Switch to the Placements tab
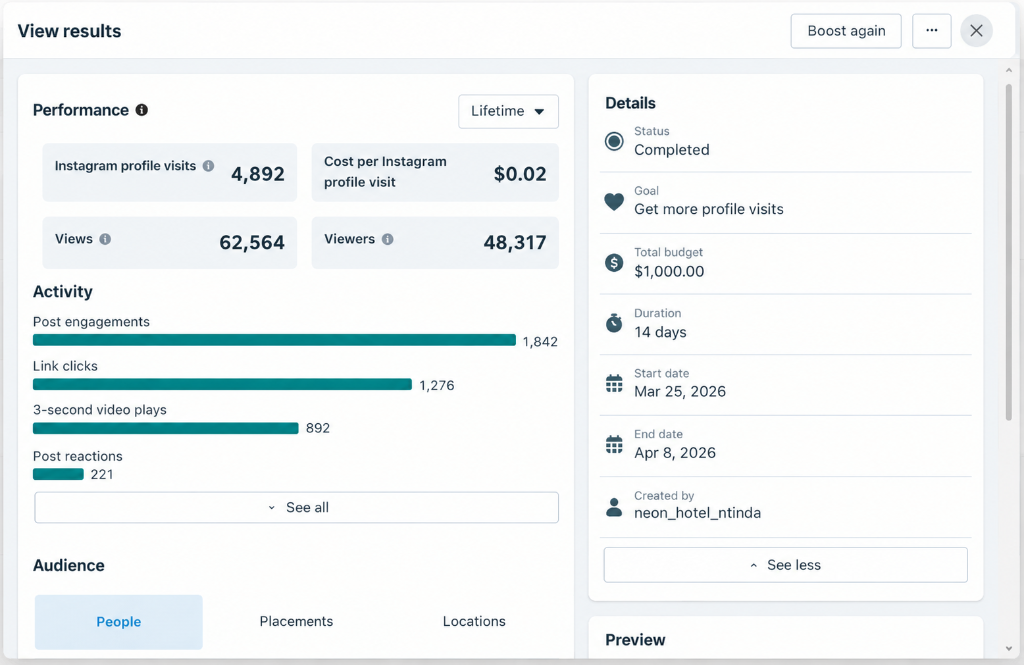Screen dimensions: 1024x665 click(x=296, y=621)
